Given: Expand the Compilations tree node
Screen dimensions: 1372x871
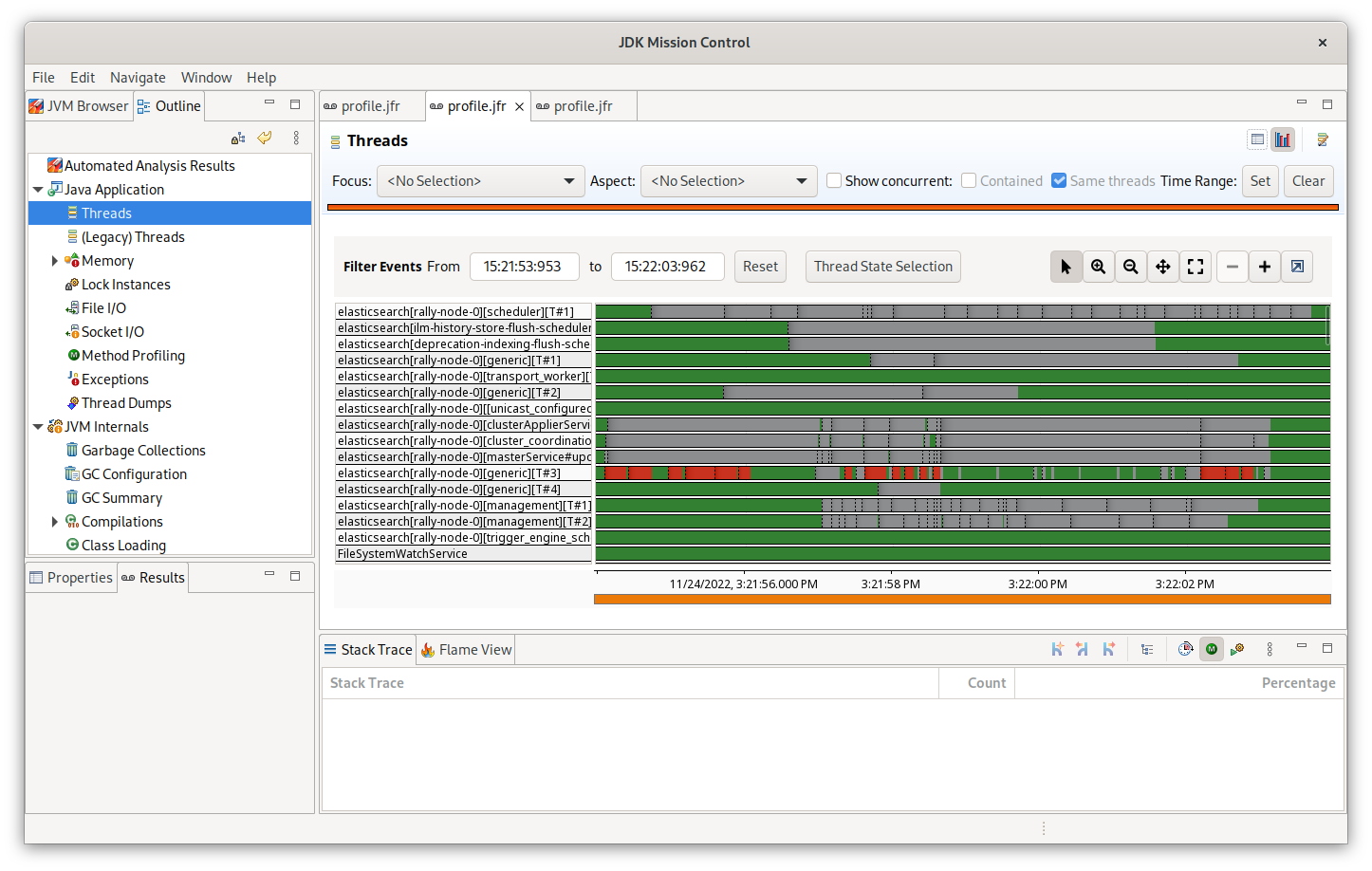Looking at the screenshot, I should 55,522.
